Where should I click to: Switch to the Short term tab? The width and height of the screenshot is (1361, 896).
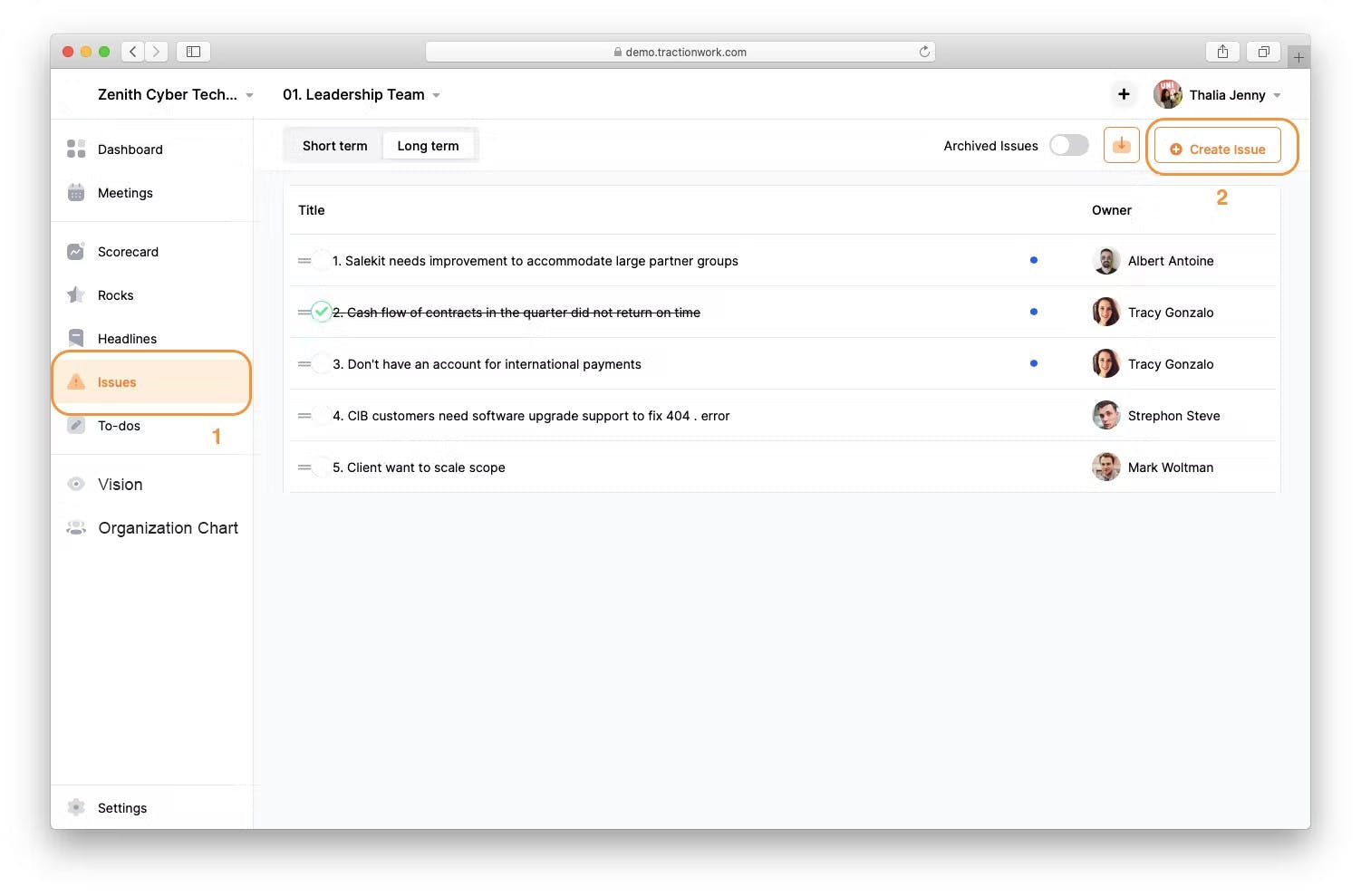point(335,146)
